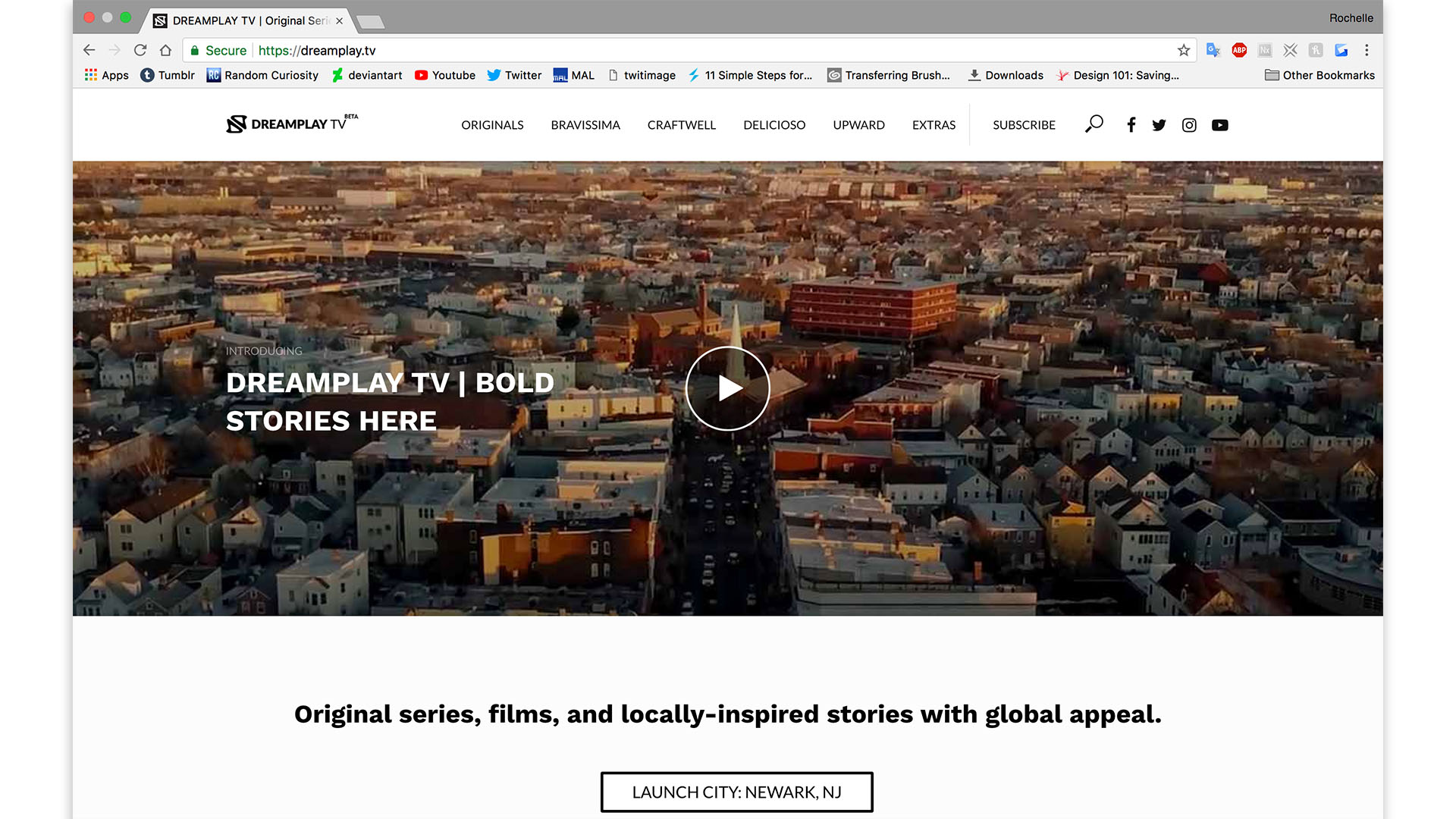Screen dimensions: 1456x819
Task: Open the Youtube bookmark
Action: (445, 75)
